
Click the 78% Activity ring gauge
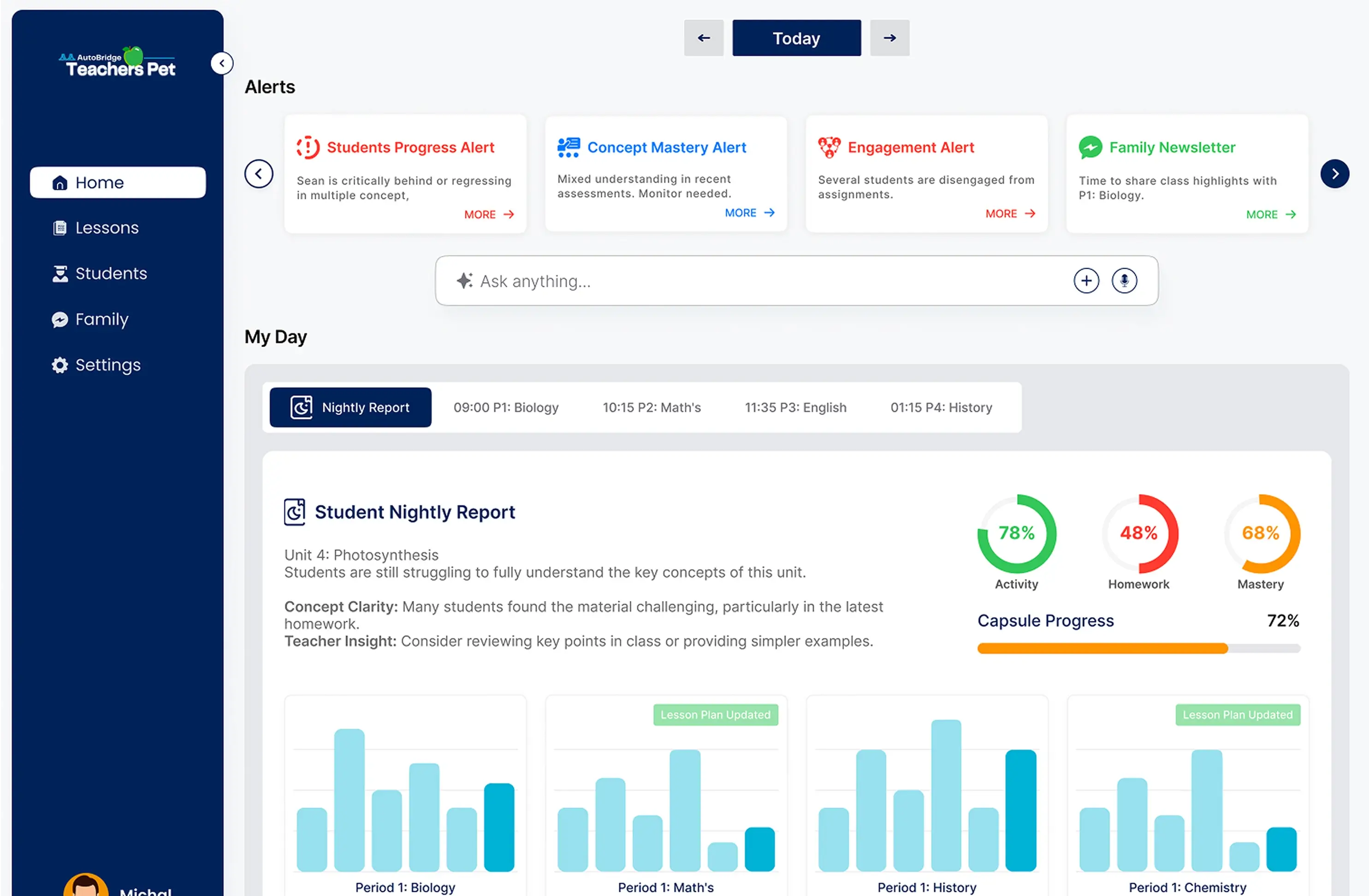point(1016,533)
